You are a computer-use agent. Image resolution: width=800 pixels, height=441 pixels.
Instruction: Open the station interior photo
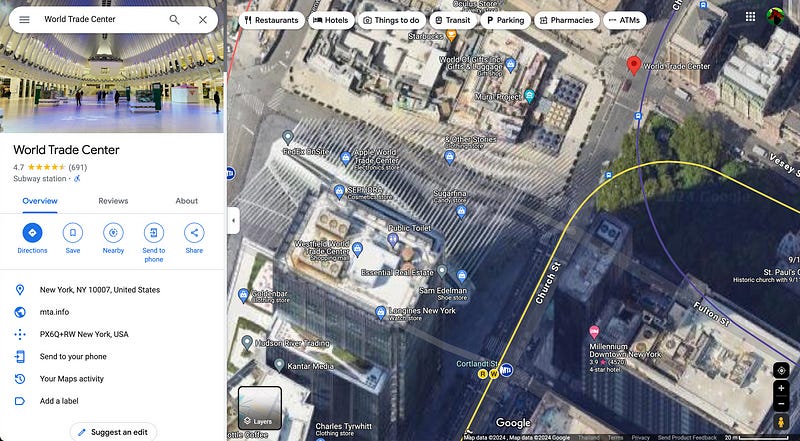(x=112, y=66)
